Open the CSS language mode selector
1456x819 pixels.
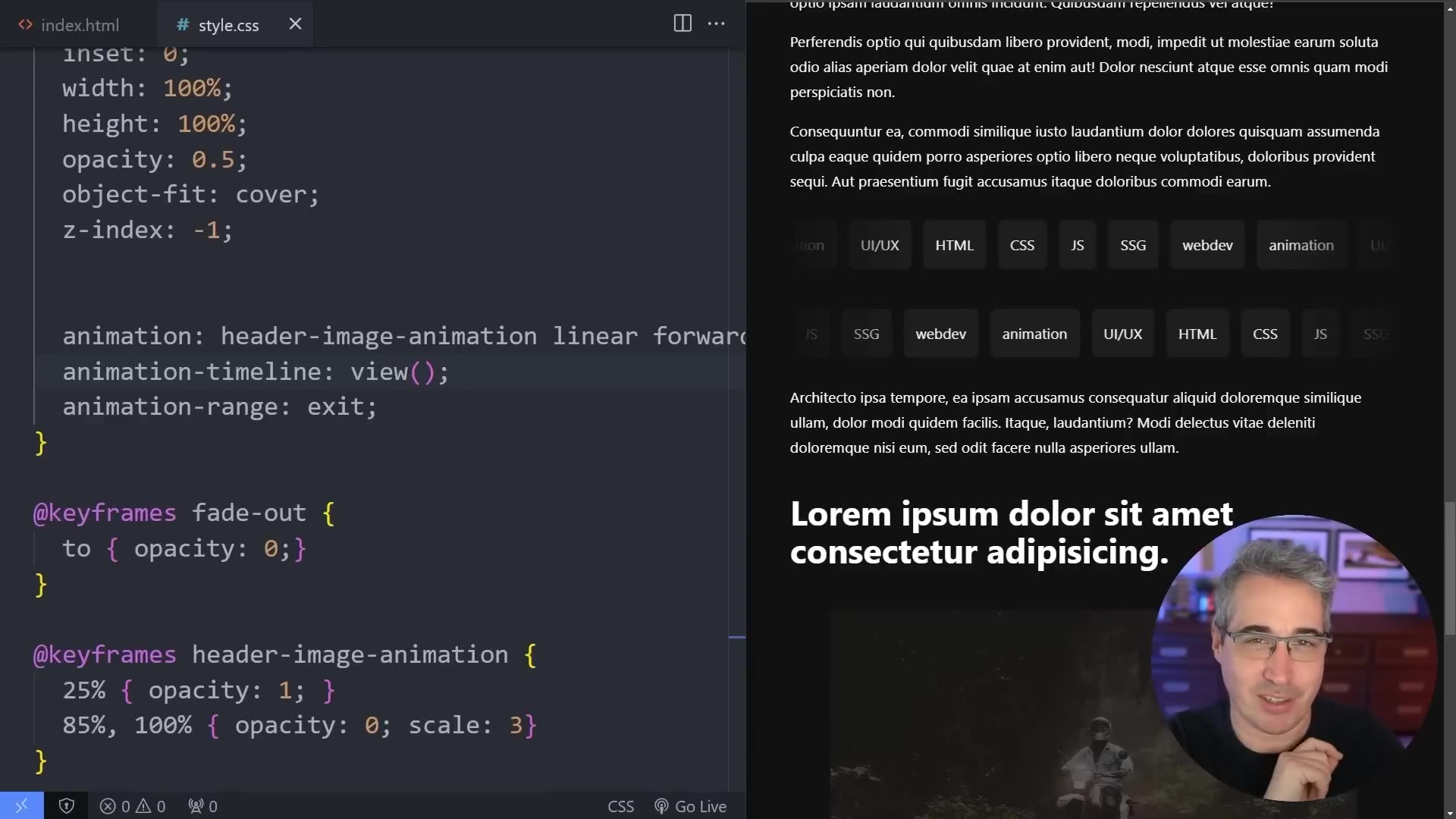tap(620, 806)
